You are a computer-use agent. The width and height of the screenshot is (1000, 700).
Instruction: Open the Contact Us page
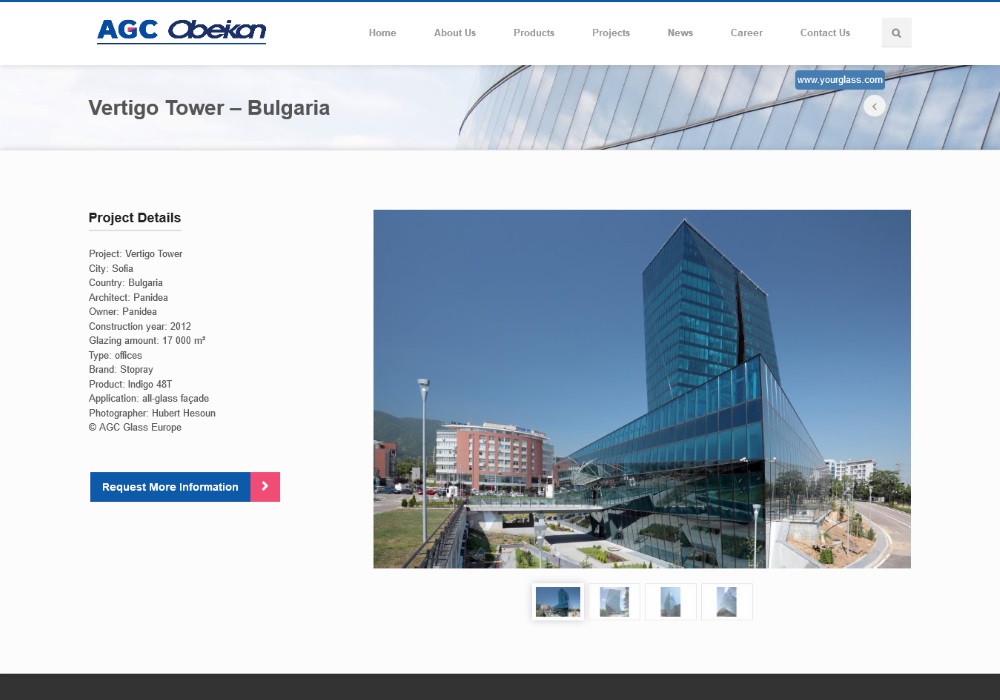[x=825, y=33]
